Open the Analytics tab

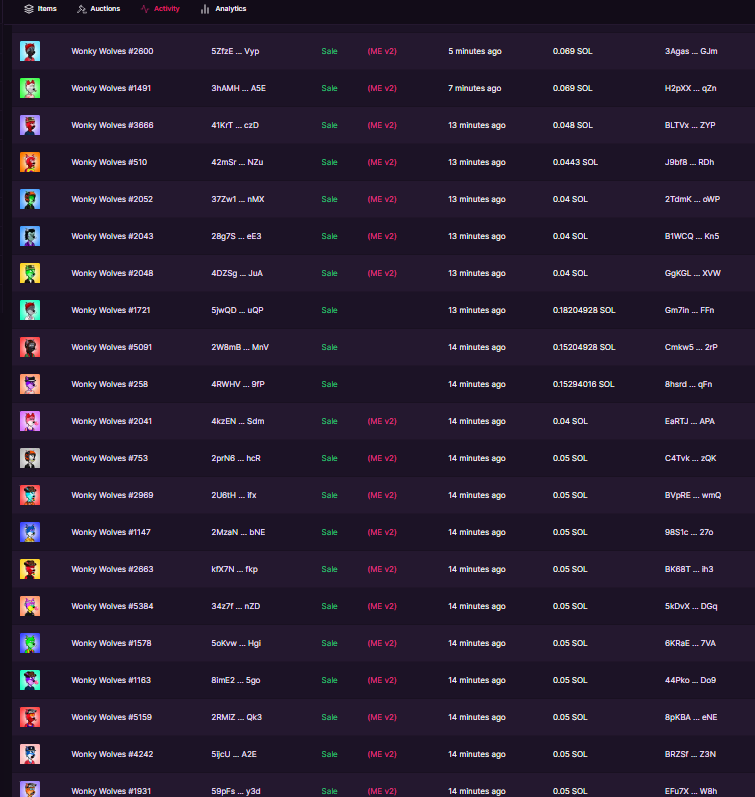[x=224, y=9]
